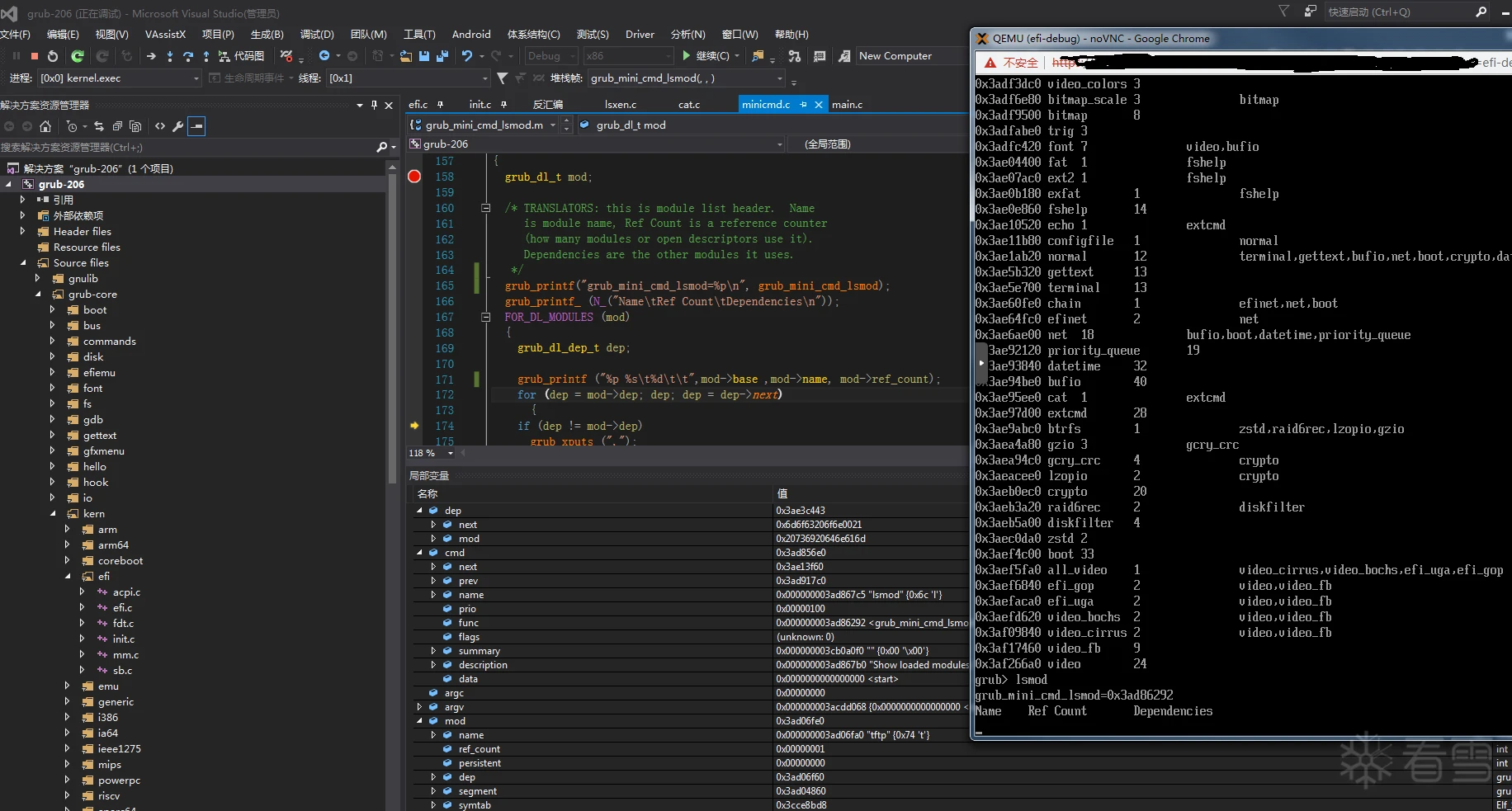Image resolution: width=1512 pixels, height=811 pixels.
Task: Click Home icon in Solution Explorer toolbar
Action: point(45,126)
